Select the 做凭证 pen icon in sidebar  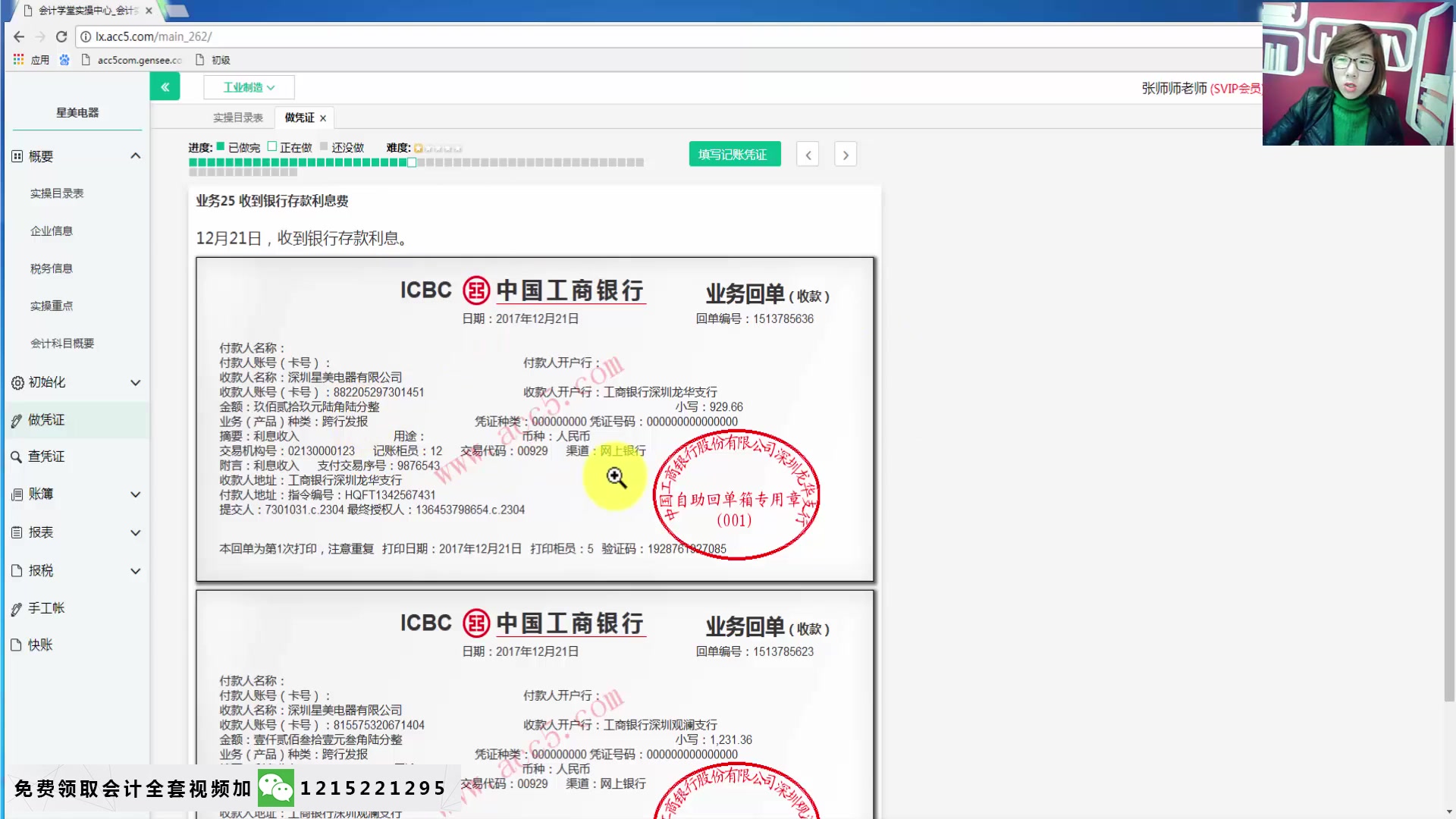pos(17,419)
